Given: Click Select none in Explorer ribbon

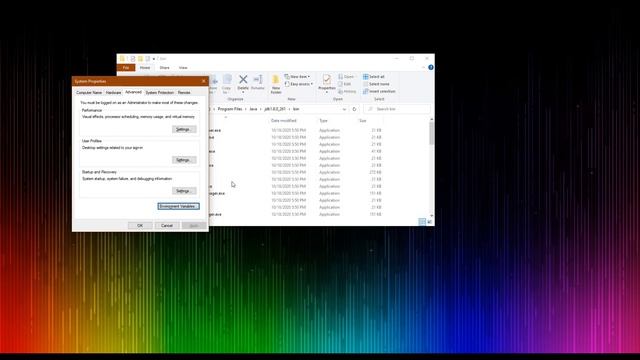Looking at the screenshot, I should click(x=376, y=84).
